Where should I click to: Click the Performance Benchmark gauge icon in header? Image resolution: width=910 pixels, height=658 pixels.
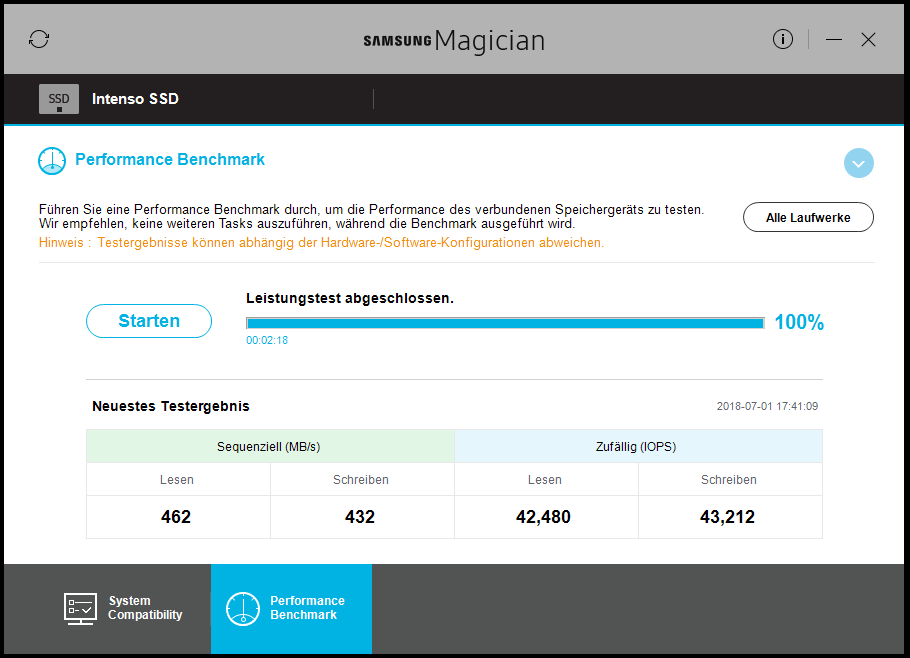click(x=52, y=161)
